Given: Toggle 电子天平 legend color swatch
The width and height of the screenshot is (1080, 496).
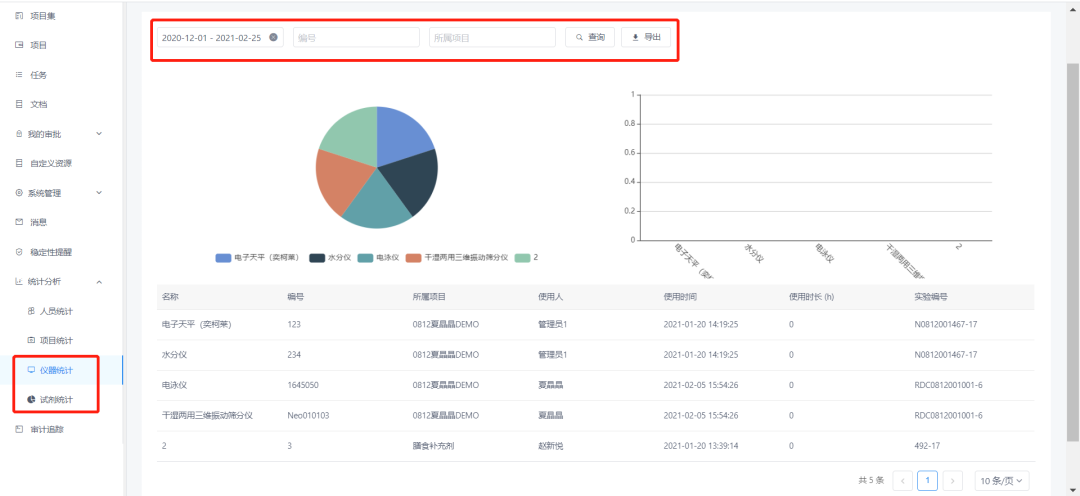Looking at the screenshot, I should (x=223, y=258).
